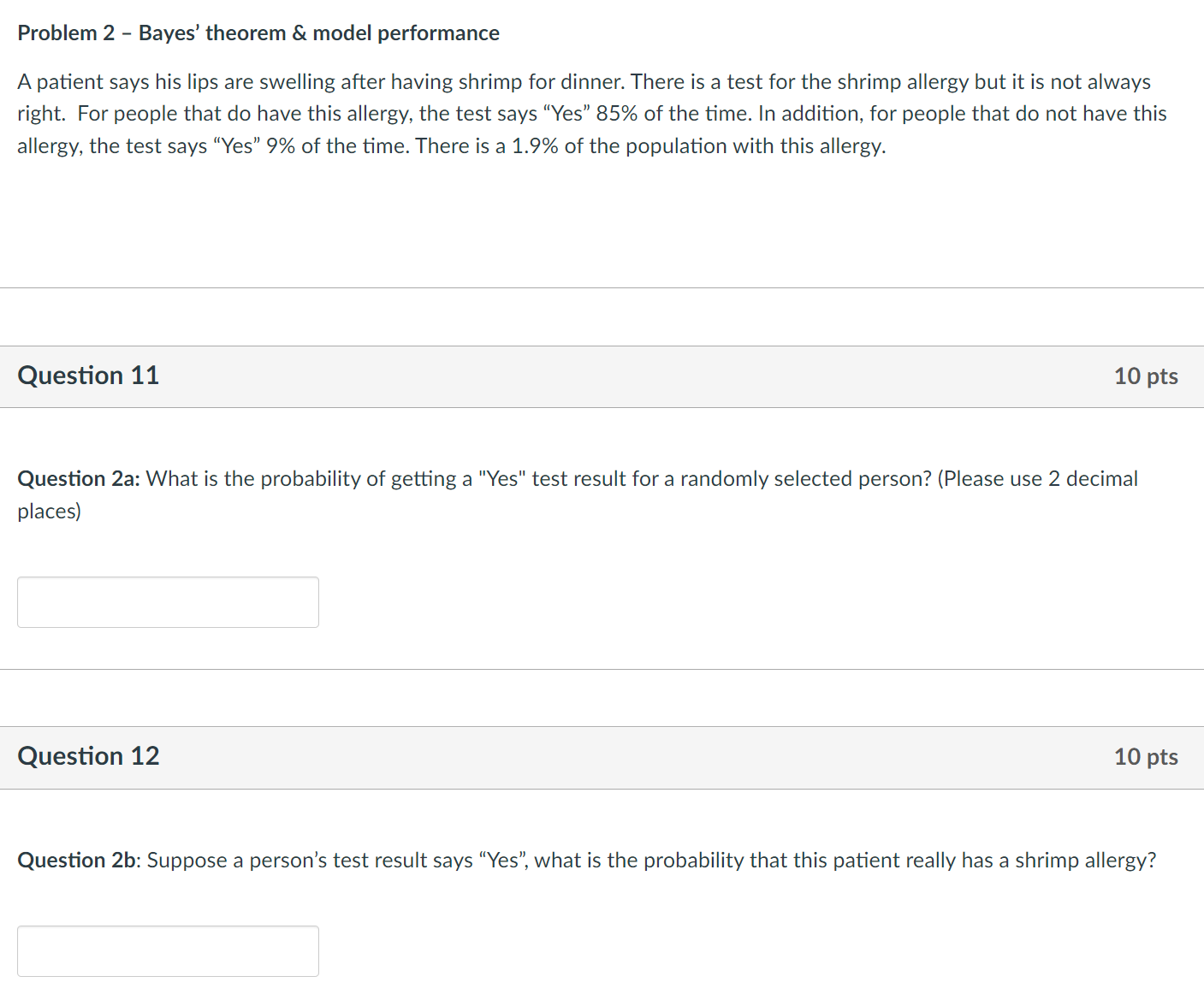
Task: Click the '10 pts' label for Question 11
Action: point(1146,376)
